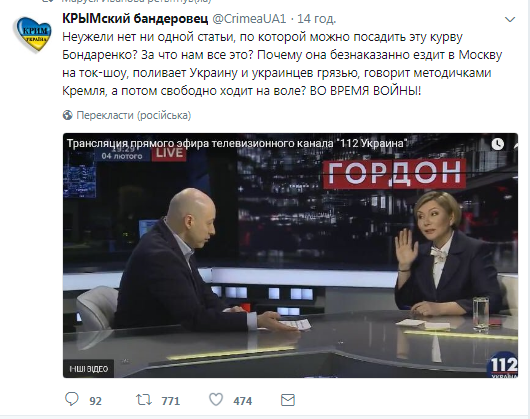530x419 pixels.
Task: View the 474 likes count
Action: tap(243, 401)
